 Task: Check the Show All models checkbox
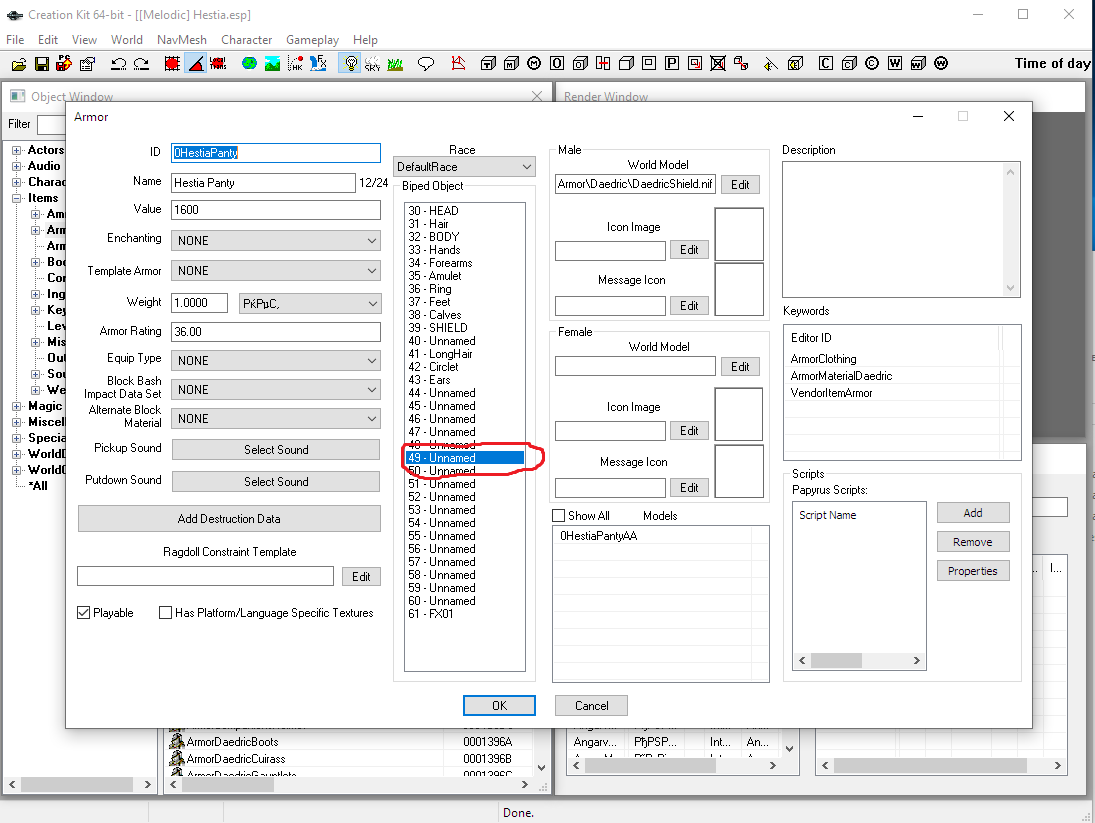point(559,516)
